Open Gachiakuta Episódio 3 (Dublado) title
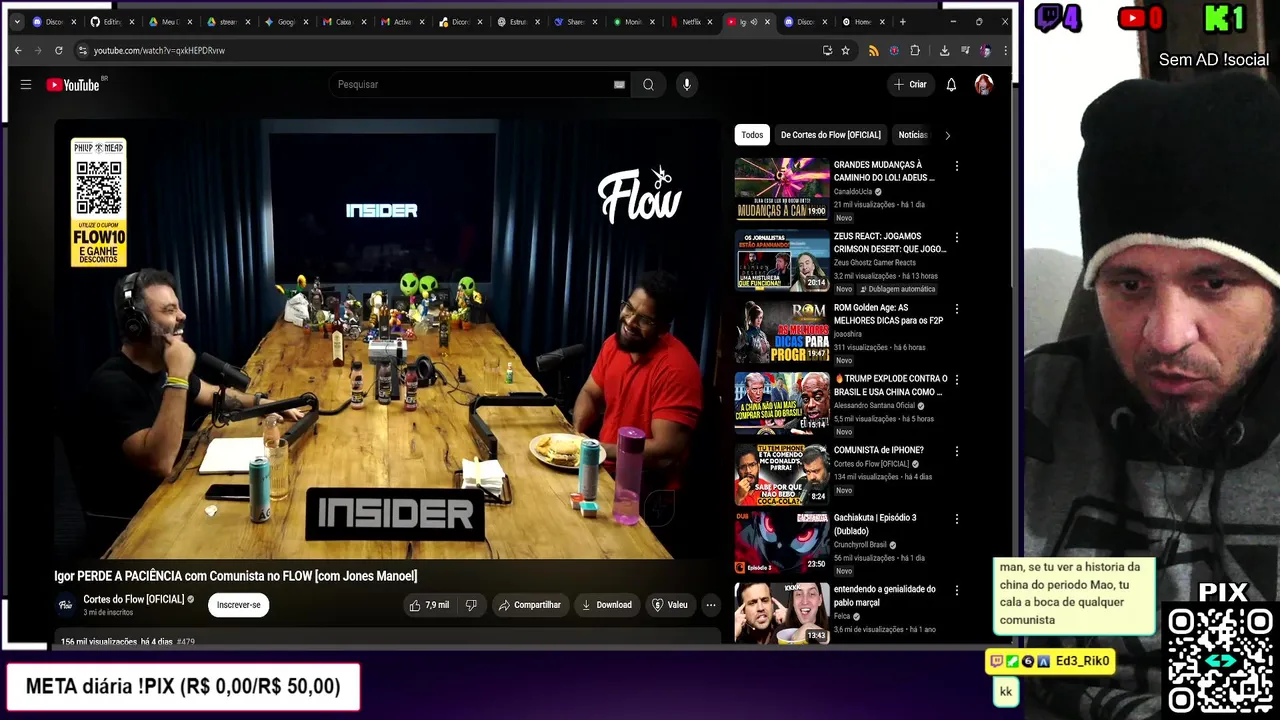Screen dimensions: 1280x720 click(x=875, y=524)
